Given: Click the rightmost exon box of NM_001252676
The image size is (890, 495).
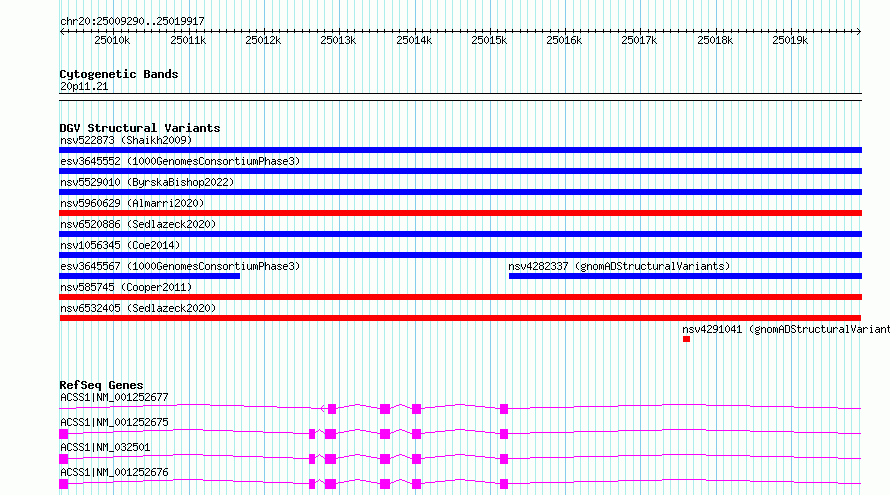Looking at the screenshot, I should (x=503, y=484).
